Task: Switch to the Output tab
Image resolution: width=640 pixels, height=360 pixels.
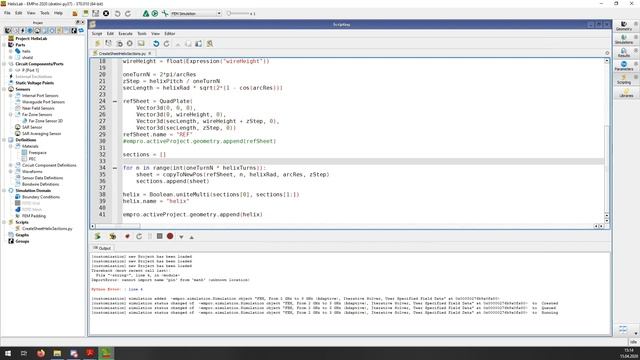Action: [x=102, y=248]
